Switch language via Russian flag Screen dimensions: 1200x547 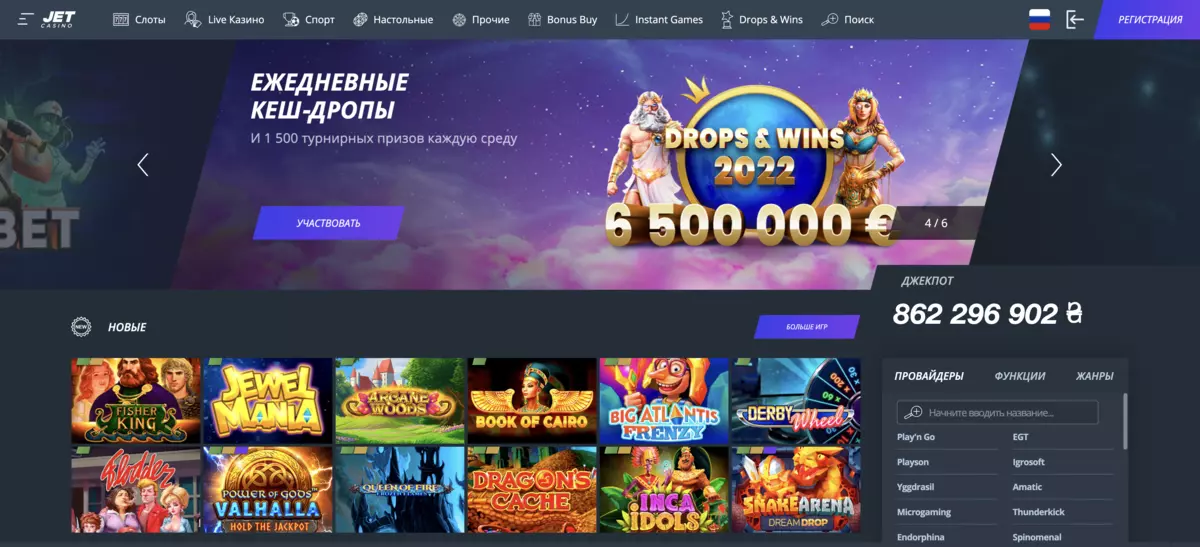pyautogui.click(x=1040, y=19)
